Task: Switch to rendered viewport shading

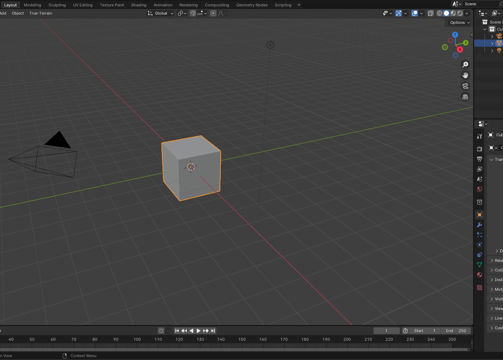Action: coord(460,13)
